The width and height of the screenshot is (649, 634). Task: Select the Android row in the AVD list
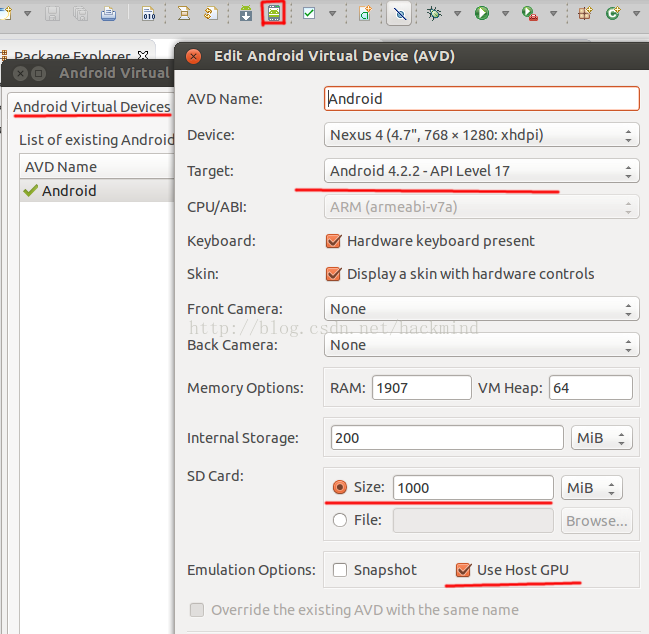(97, 191)
